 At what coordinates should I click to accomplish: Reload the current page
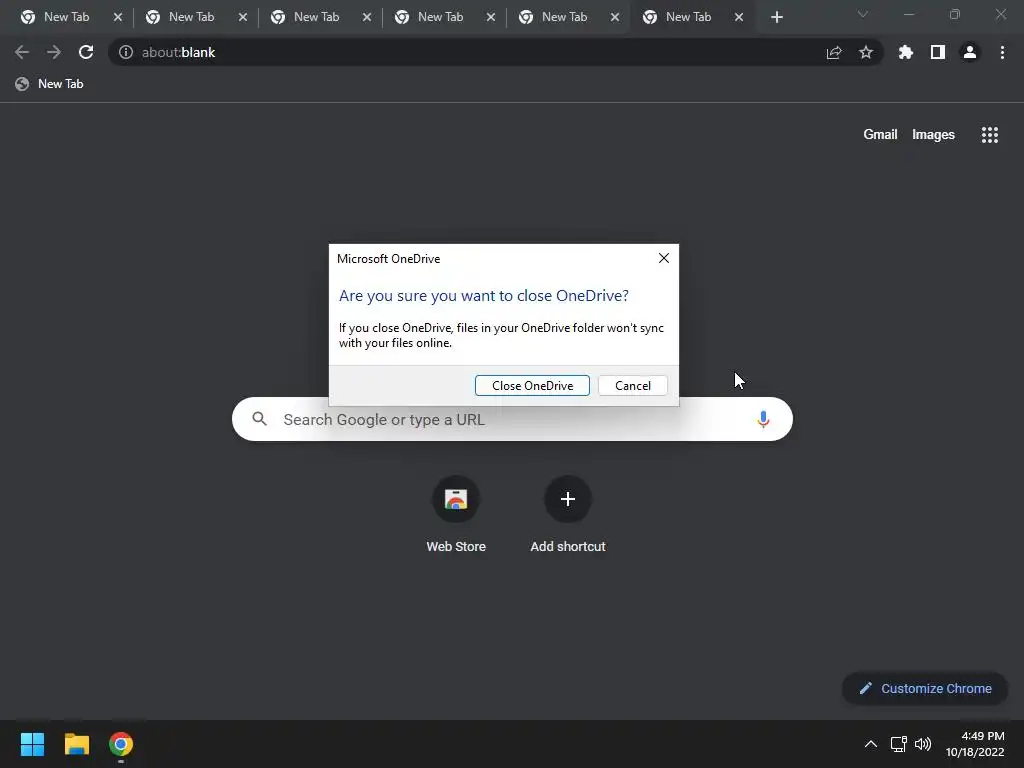[x=86, y=52]
